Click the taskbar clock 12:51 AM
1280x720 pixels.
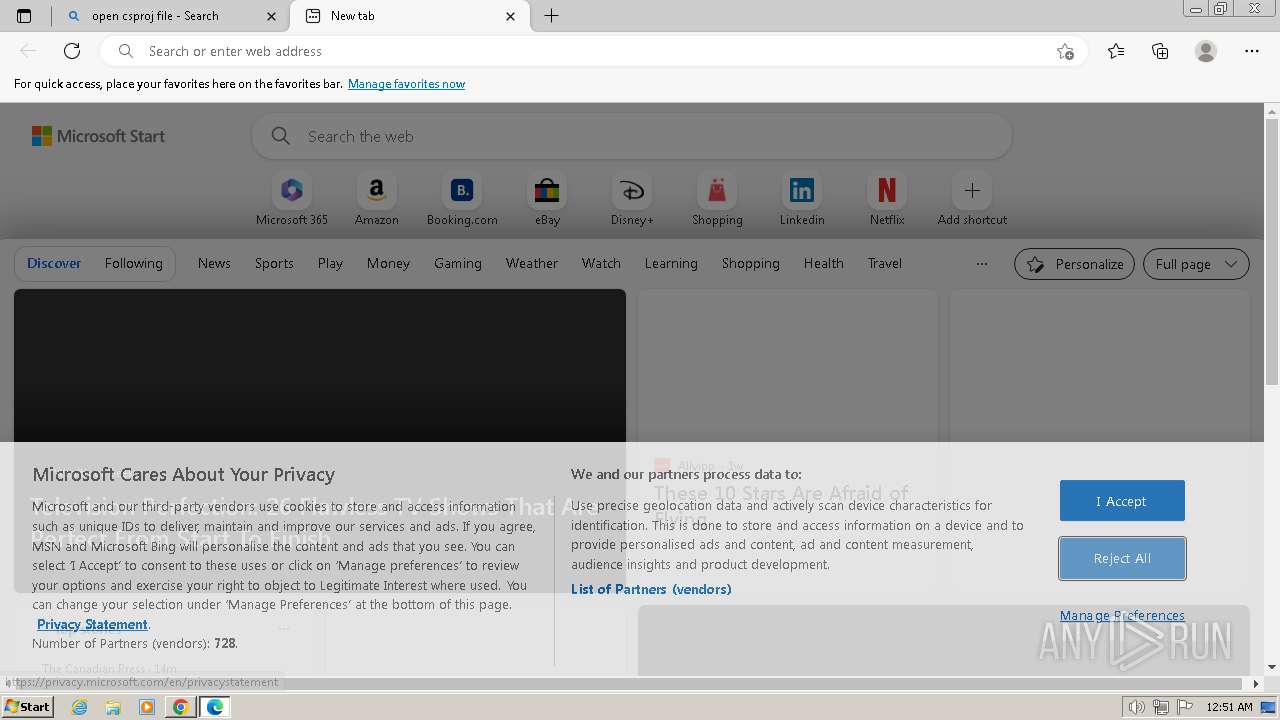point(1229,707)
